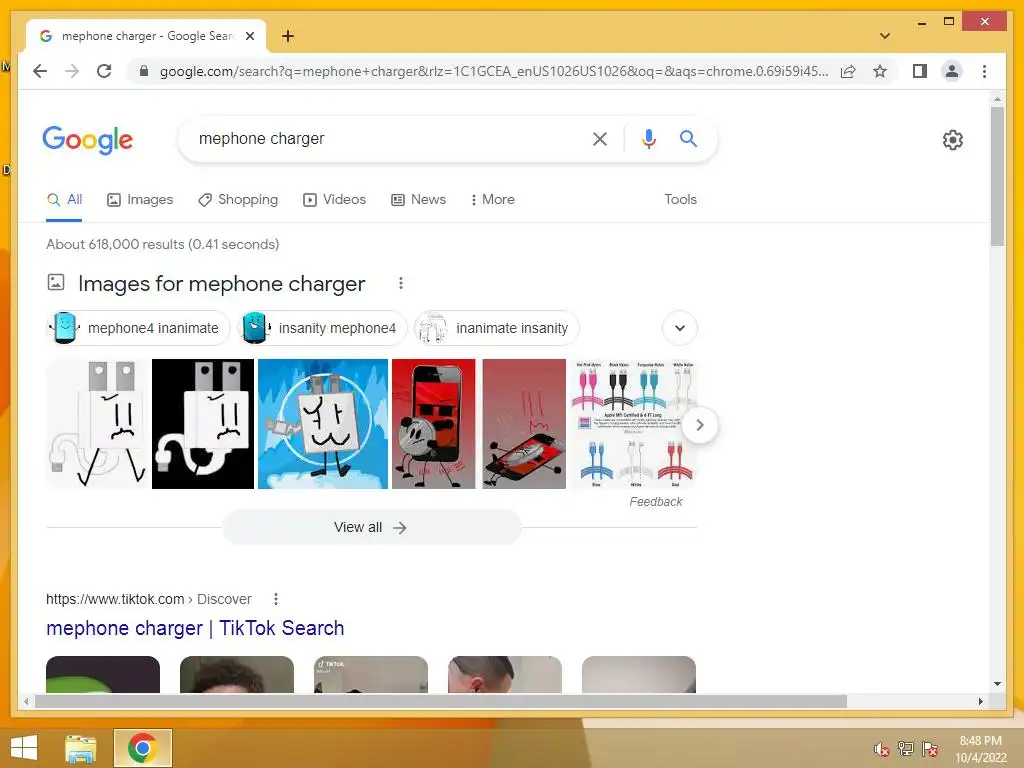The width and height of the screenshot is (1024, 768).
Task: Open the tab search dropdown arrow
Action: (x=885, y=36)
